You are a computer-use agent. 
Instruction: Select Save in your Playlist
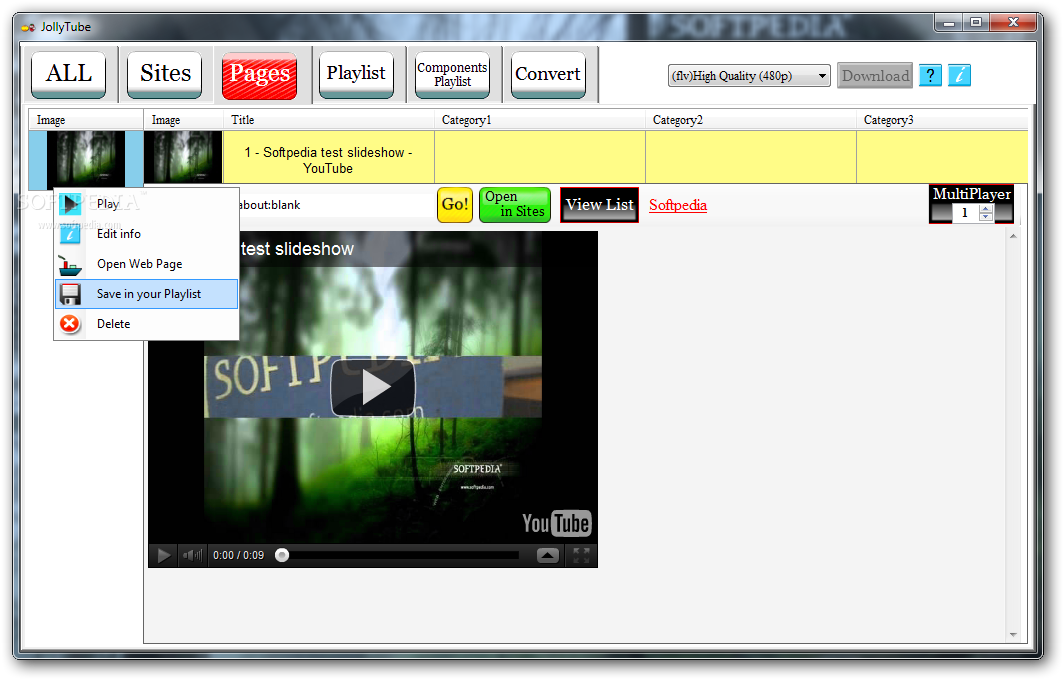pos(146,294)
